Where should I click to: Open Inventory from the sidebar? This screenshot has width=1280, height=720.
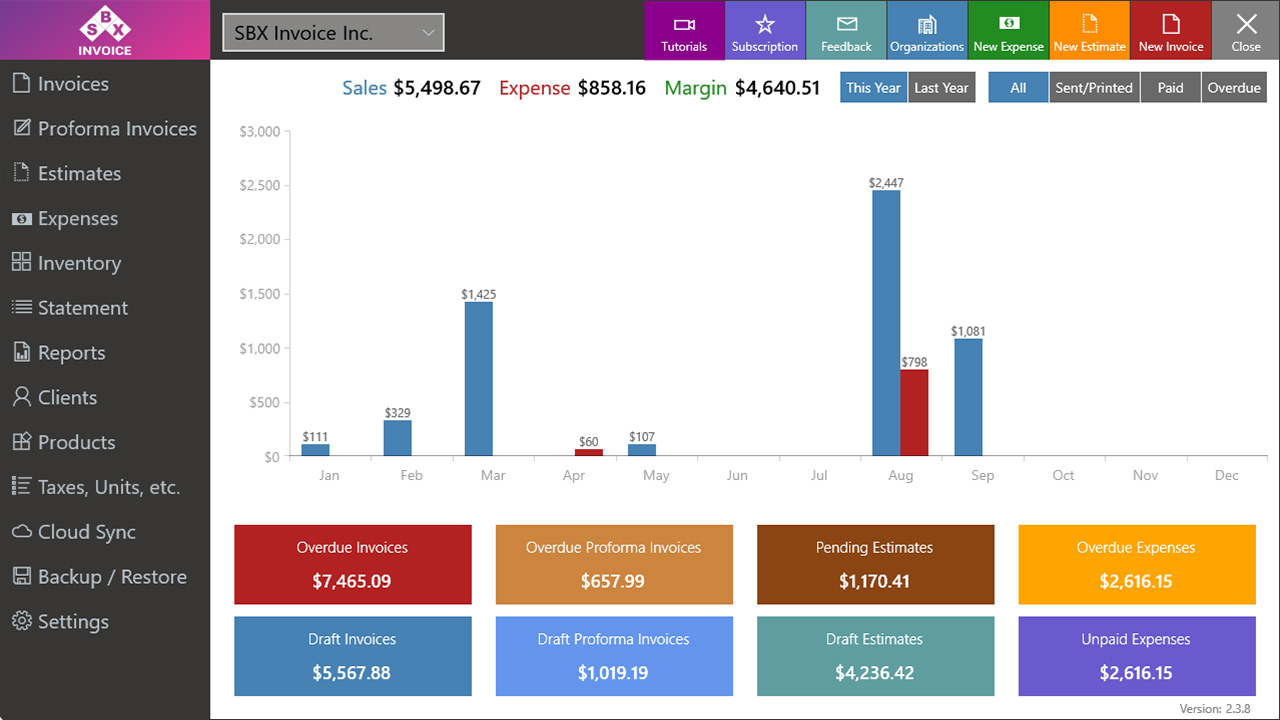pyautogui.click(x=79, y=263)
